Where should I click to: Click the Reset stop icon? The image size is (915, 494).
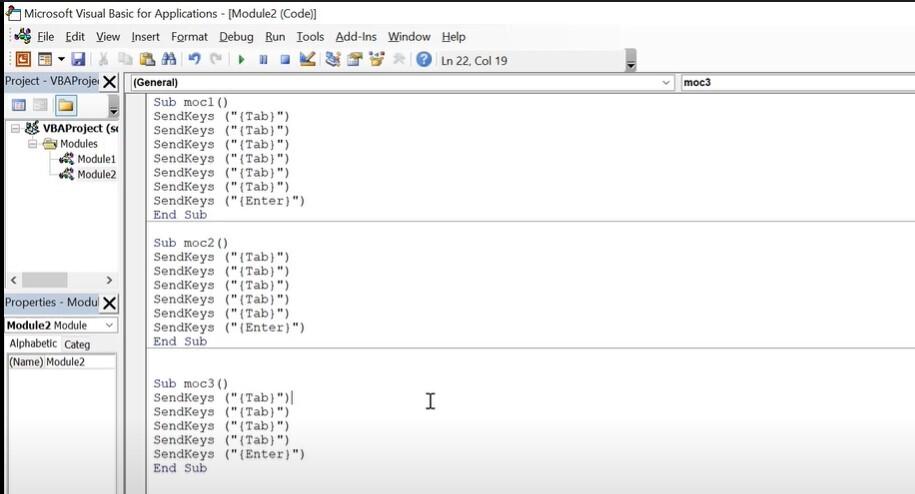pyautogui.click(x=285, y=59)
